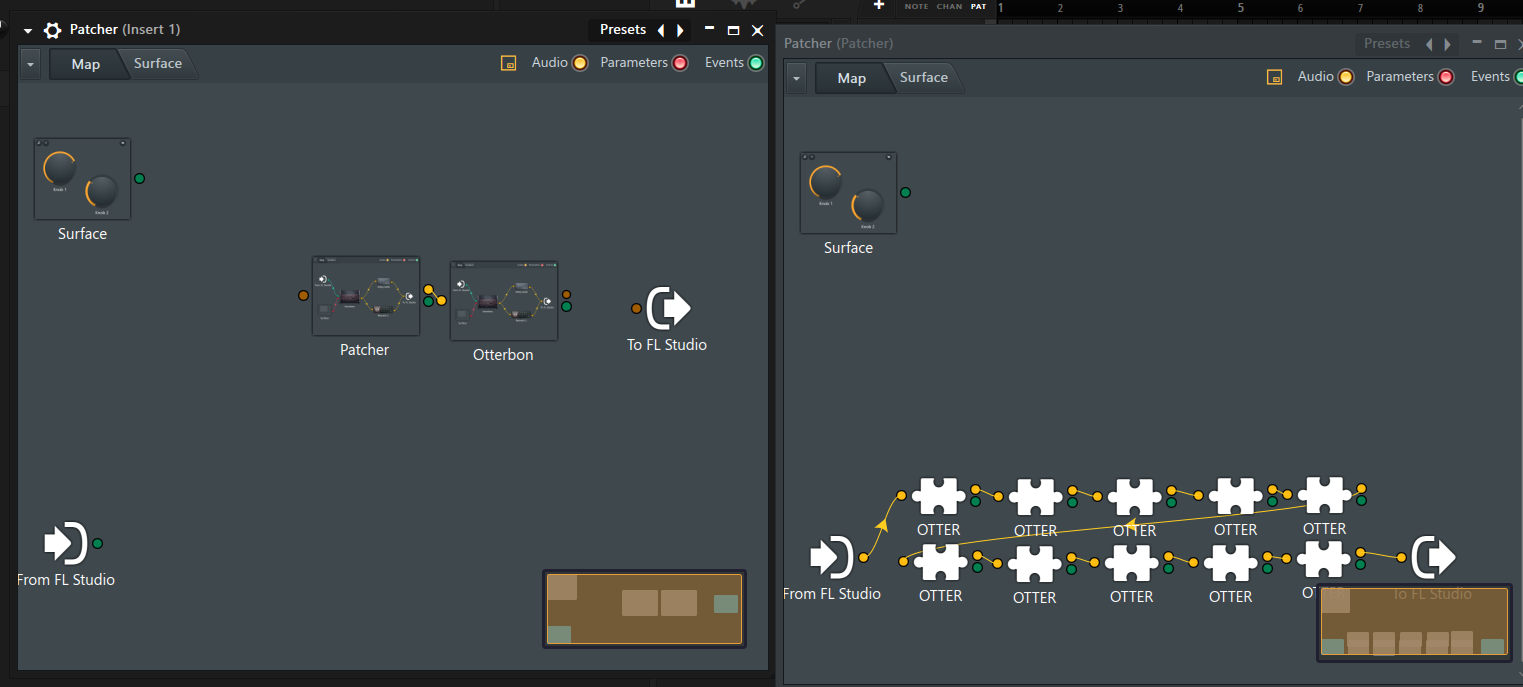Select next preset in Patcher (Patcher) window
Viewport: 1523px width, 687px height.
pos(1449,44)
